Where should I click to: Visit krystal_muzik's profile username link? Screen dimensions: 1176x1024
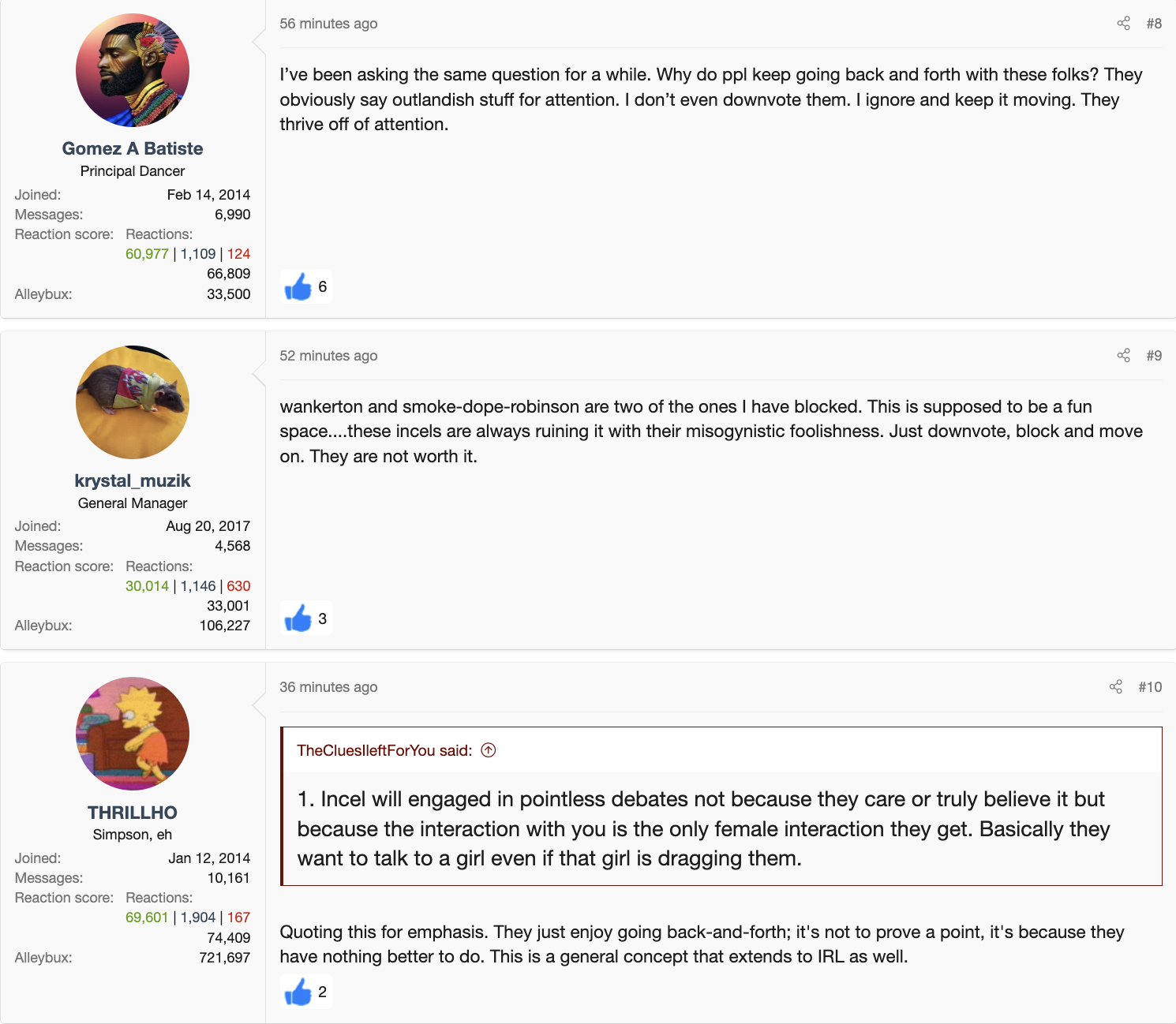coord(133,480)
